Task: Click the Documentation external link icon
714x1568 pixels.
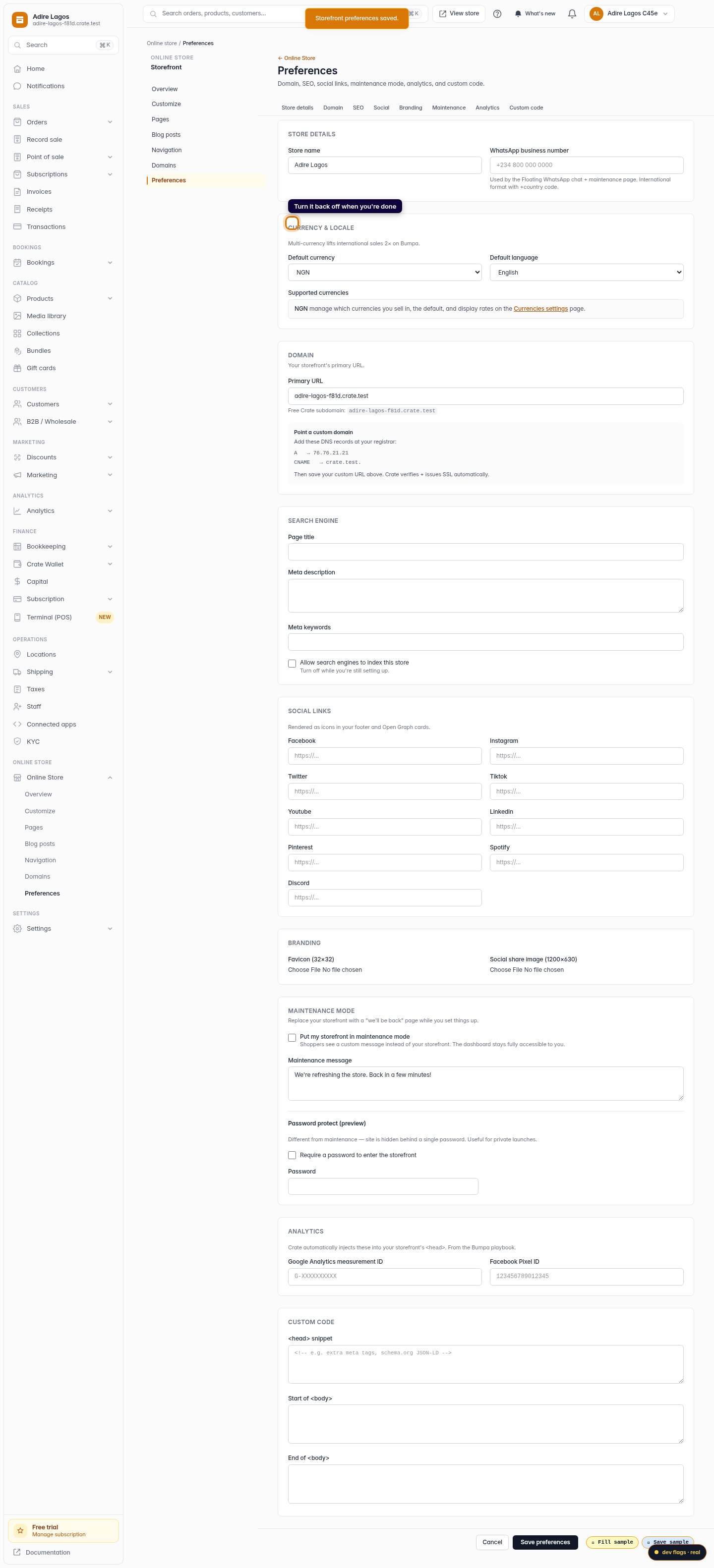Action: point(17,1552)
